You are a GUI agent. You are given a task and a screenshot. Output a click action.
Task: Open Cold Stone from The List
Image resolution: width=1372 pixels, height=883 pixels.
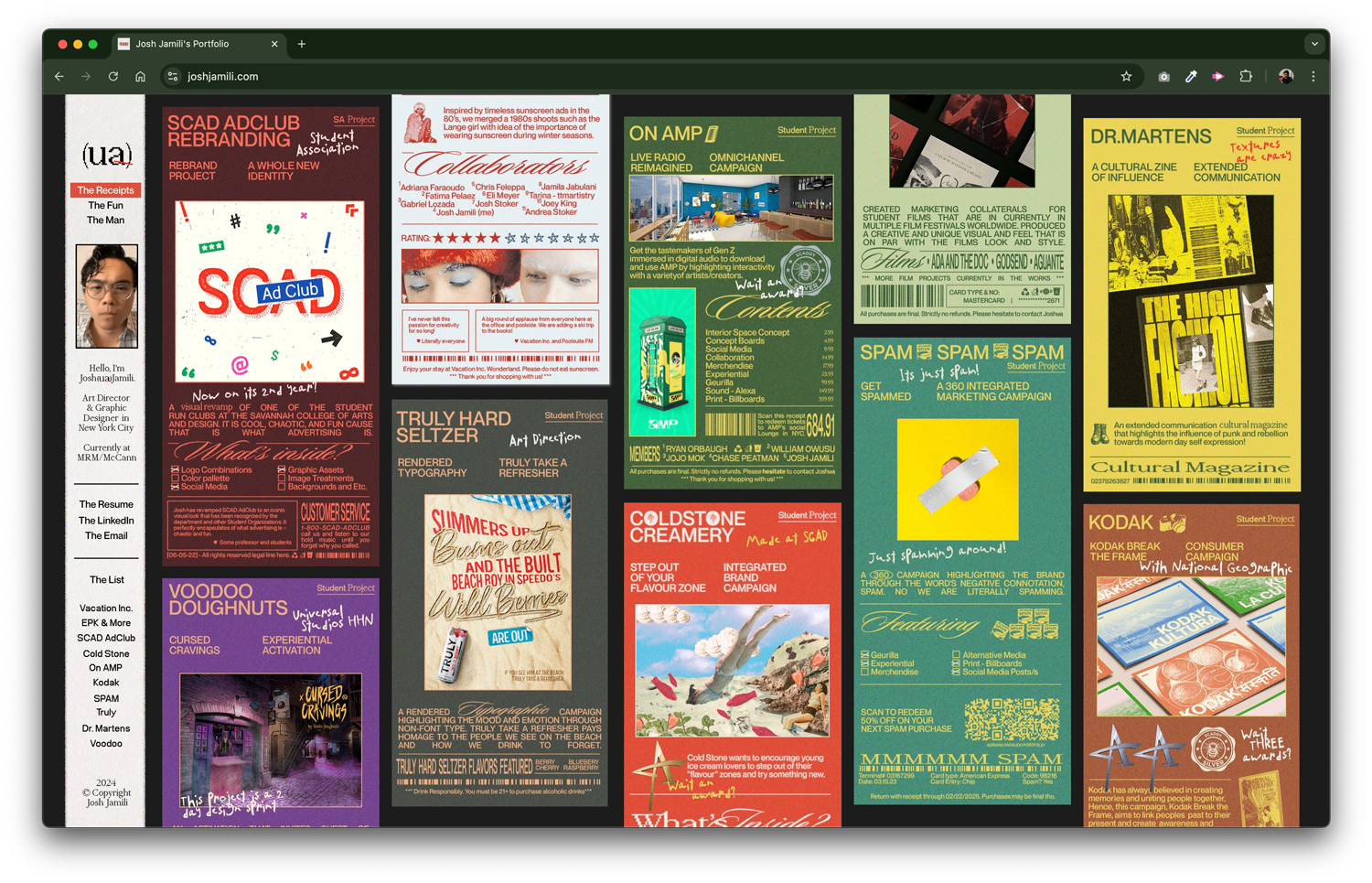coord(106,654)
